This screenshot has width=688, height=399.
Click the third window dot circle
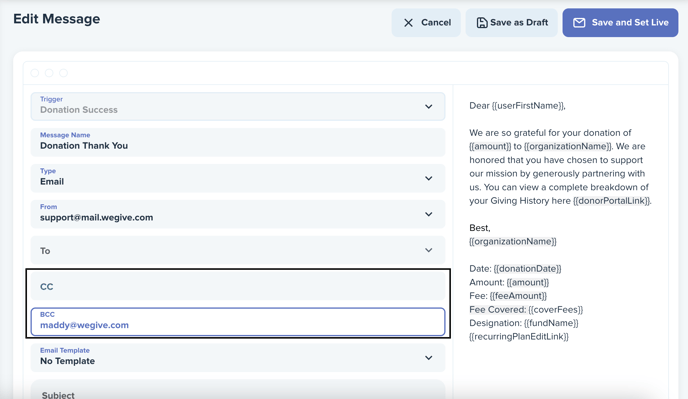64,73
